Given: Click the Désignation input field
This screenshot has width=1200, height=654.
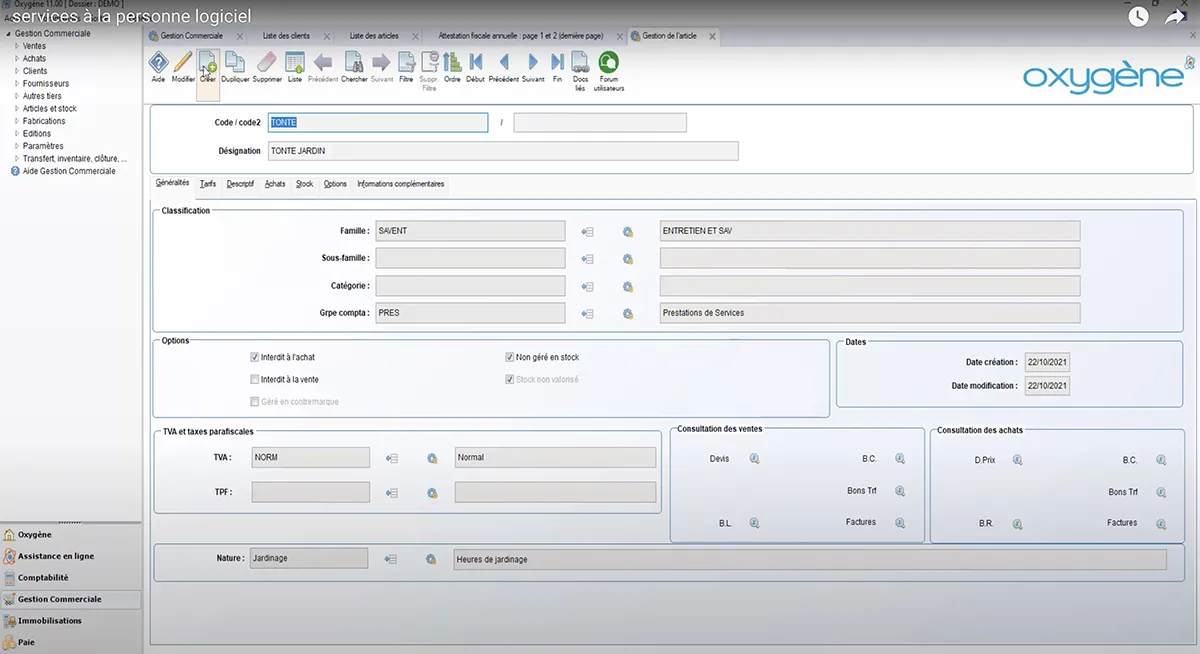Looking at the screenshot, I should [x=503, y=151].
